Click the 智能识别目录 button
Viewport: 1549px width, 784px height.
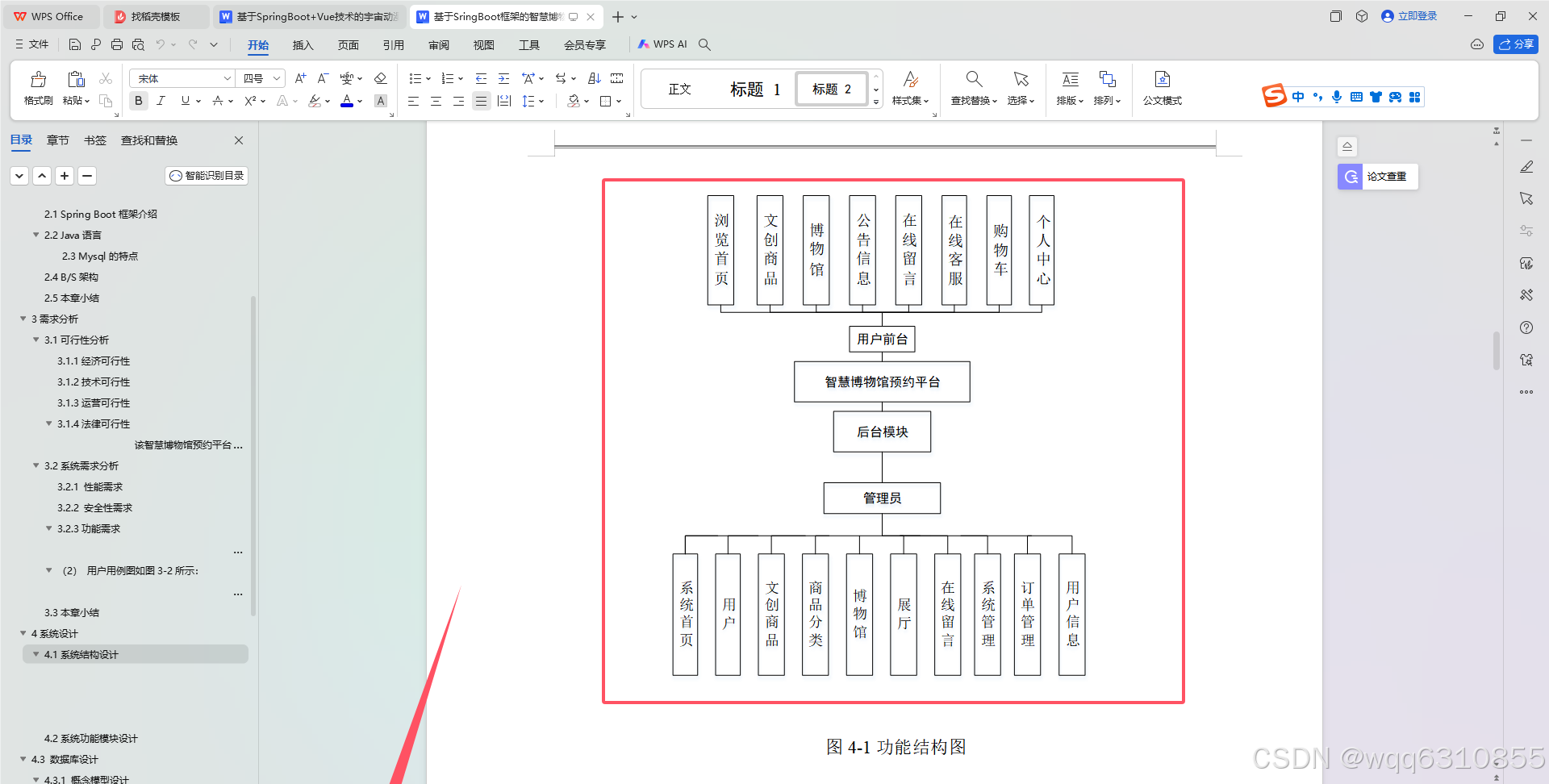point(207,176)
